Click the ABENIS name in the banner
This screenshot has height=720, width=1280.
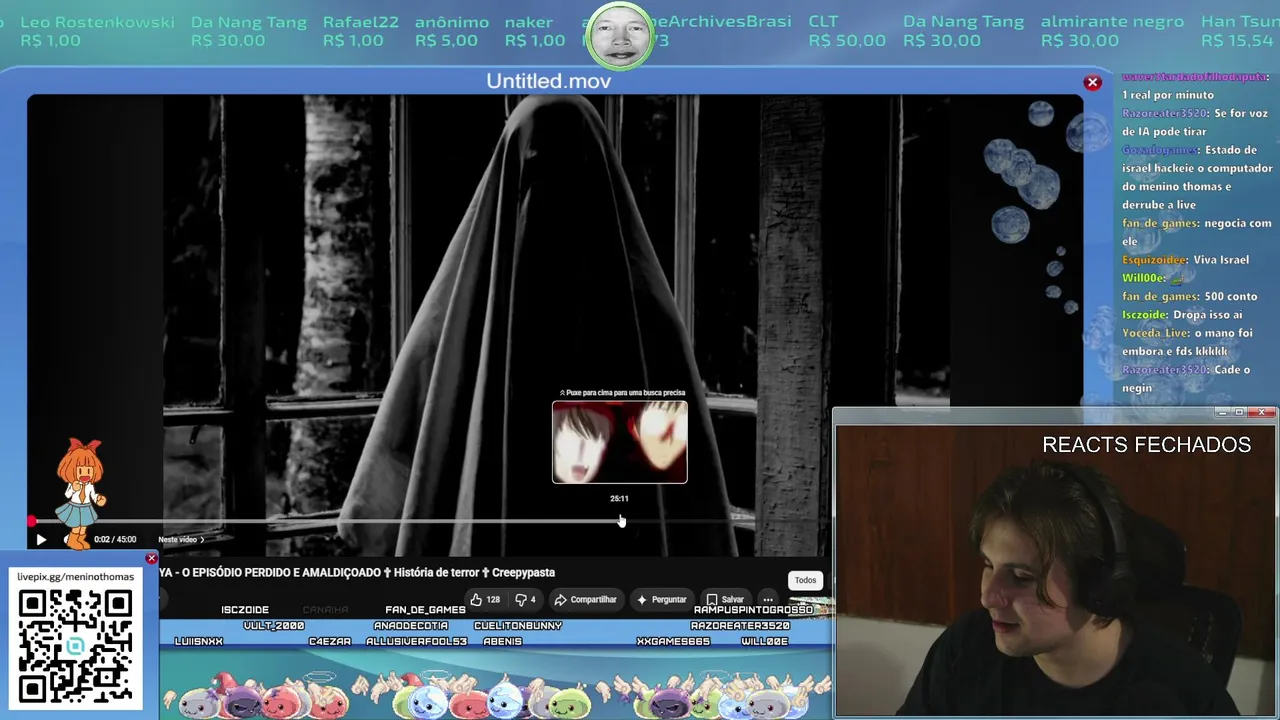pos(503,642)
